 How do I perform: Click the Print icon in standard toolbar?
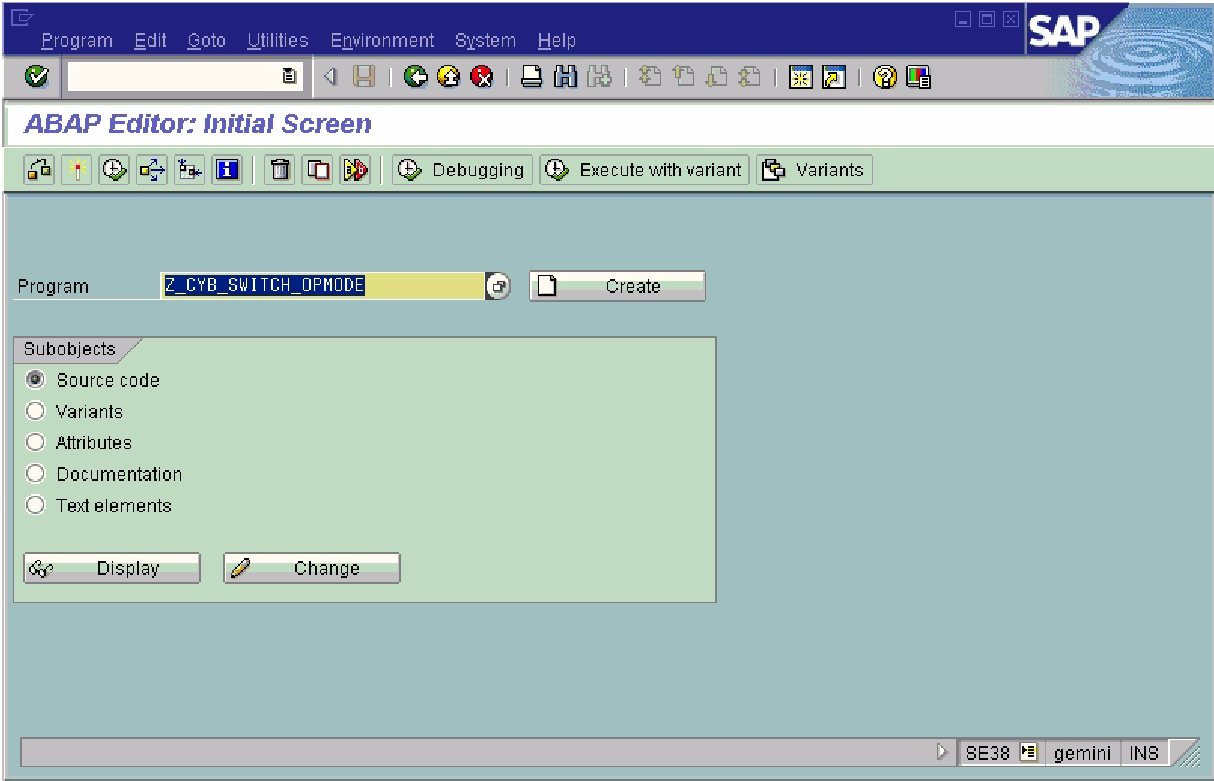[x=532, y=77]
